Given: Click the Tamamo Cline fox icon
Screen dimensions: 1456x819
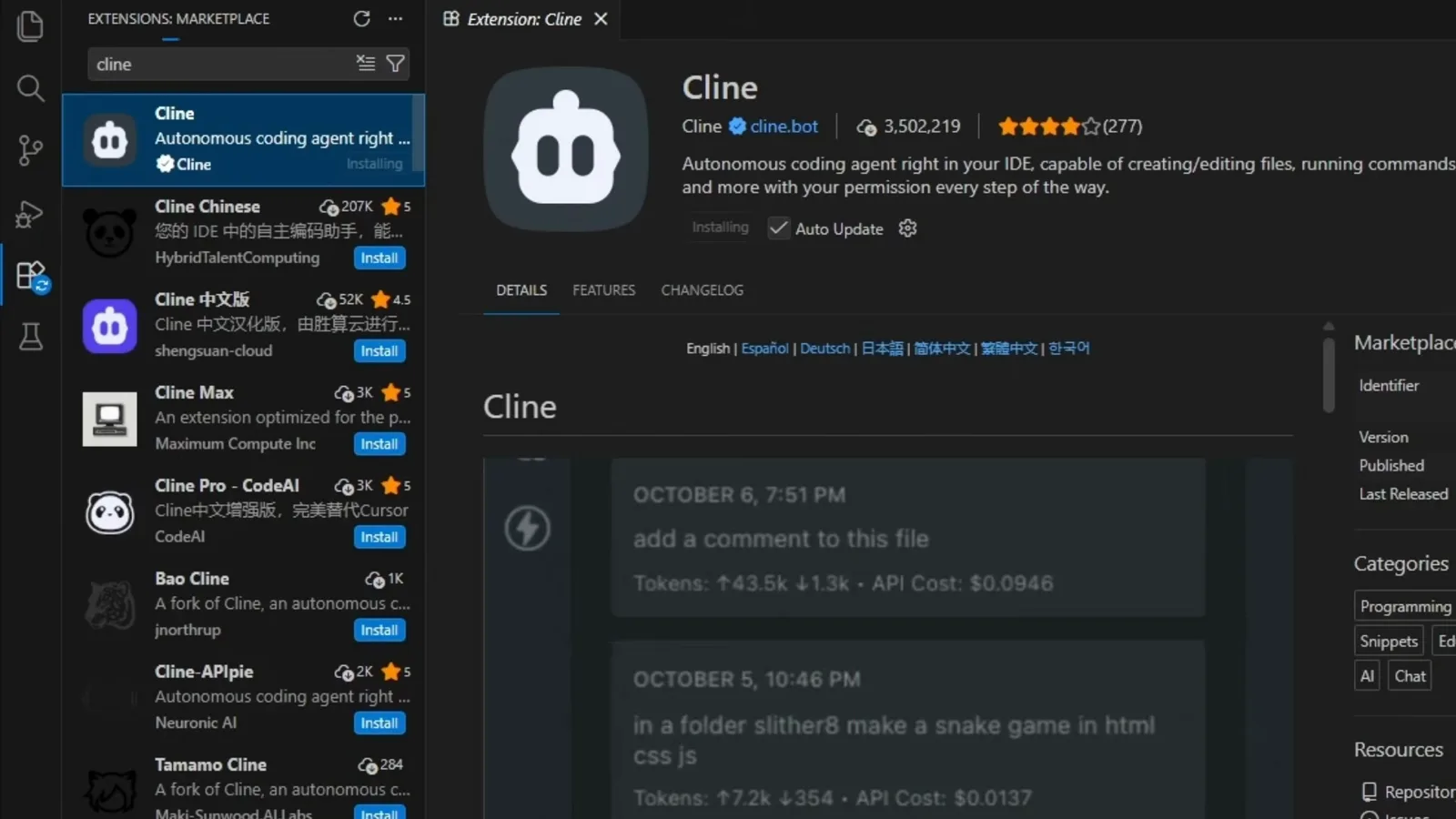Looking at the screenshot, I should (110, 790).
